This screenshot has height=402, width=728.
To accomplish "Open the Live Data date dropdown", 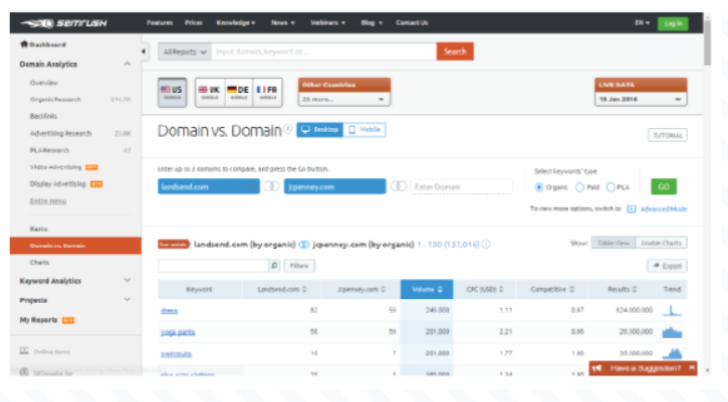I will click(x=640, y=99).
